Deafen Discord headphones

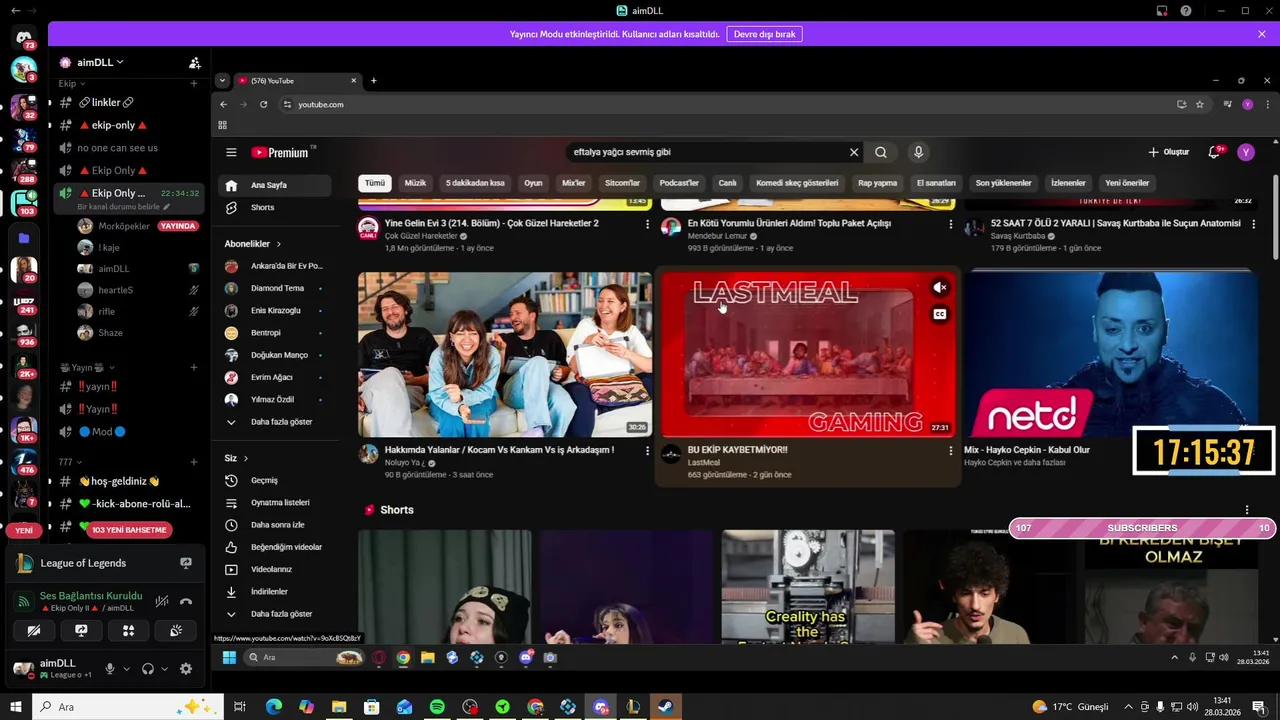pos(148,669)
